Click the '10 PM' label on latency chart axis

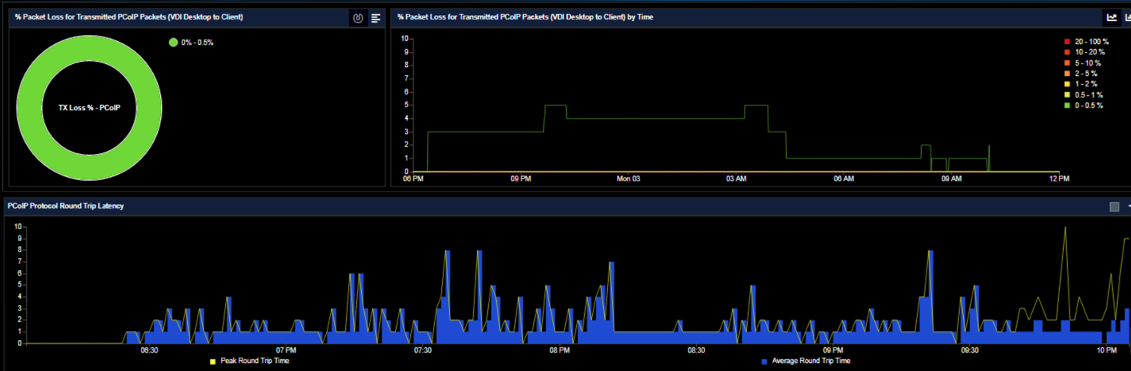1107,350
